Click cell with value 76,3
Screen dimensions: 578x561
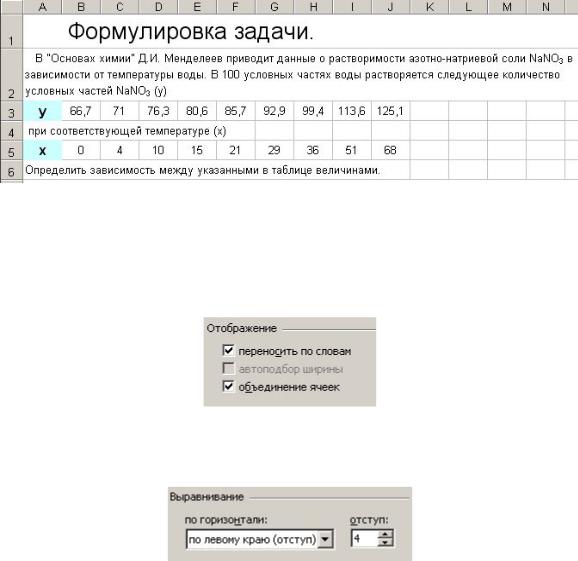click(159, 111)
